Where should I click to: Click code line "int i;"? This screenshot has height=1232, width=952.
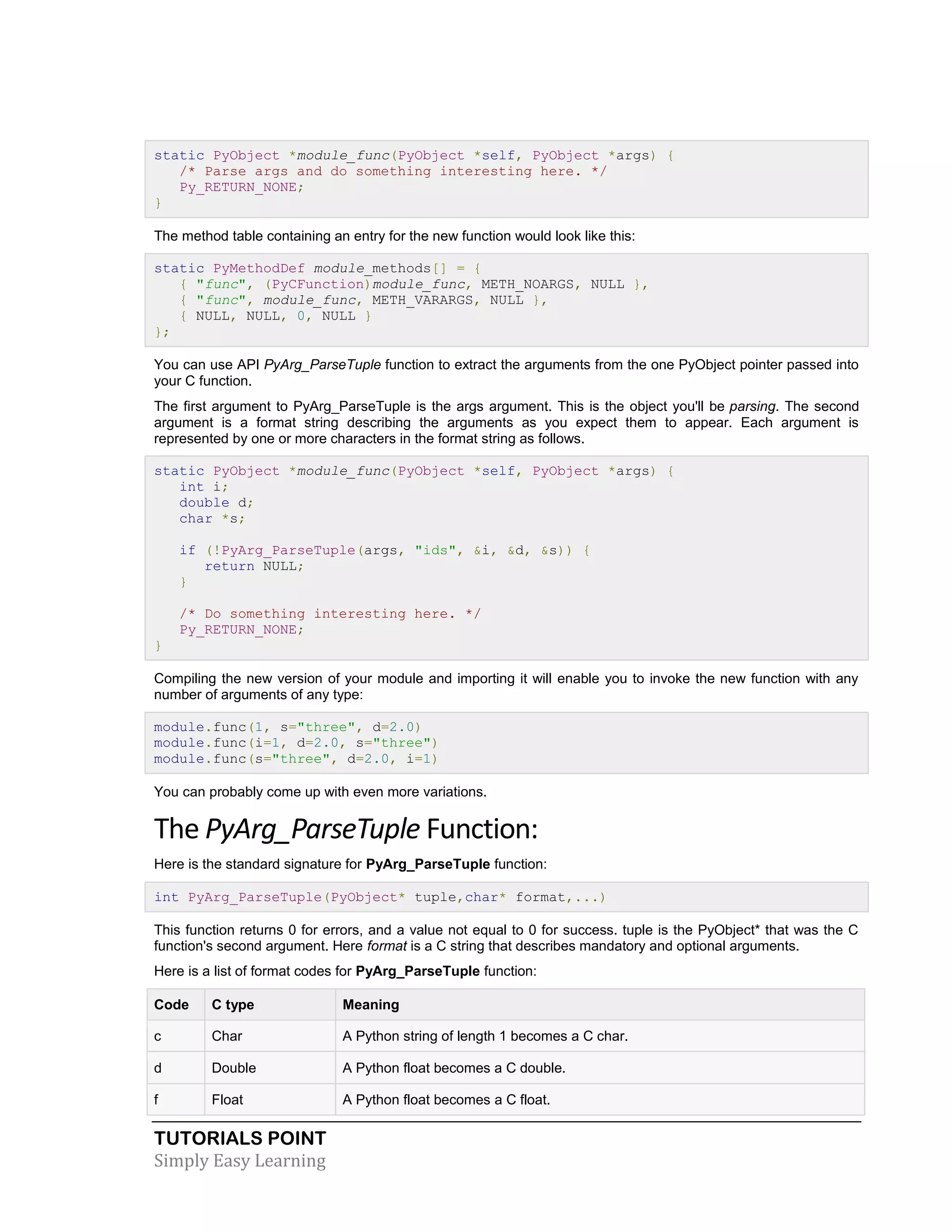point(204,487)
